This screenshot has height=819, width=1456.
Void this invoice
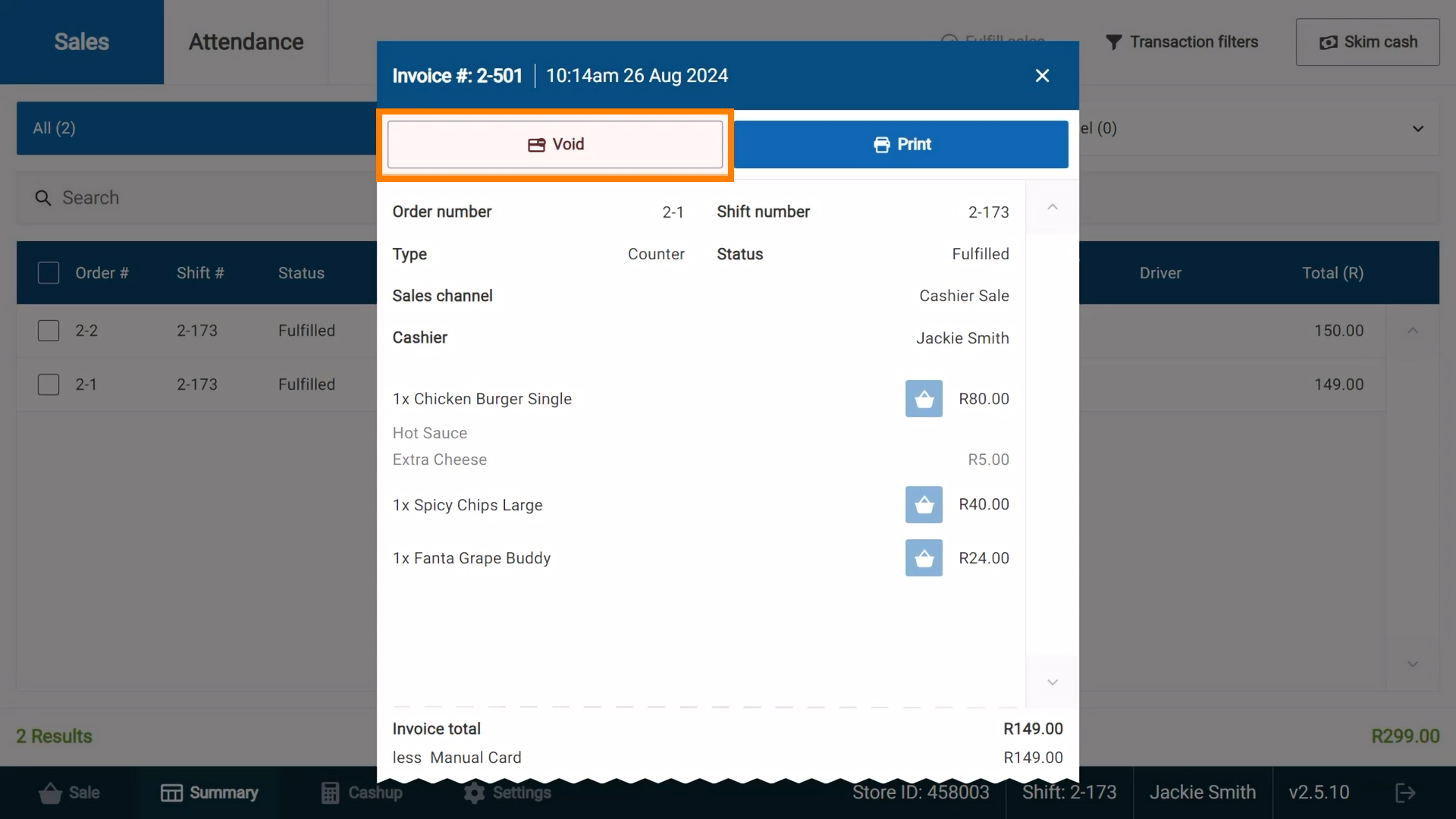point(555,145)
